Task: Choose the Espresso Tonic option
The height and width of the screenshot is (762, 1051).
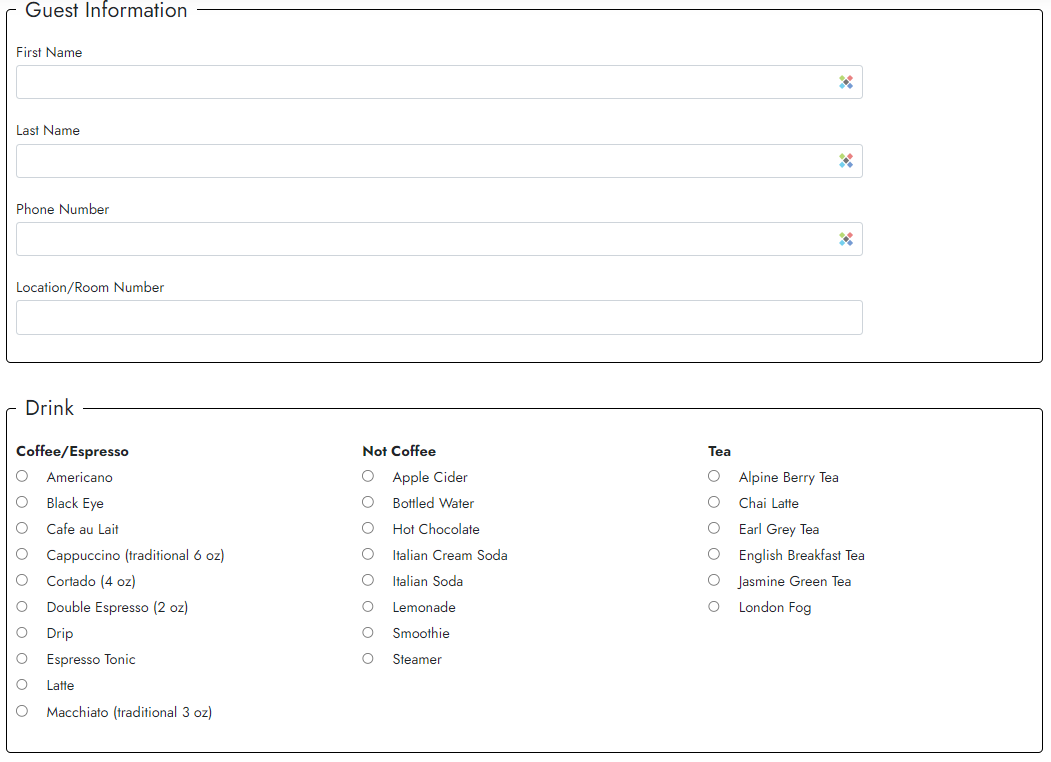Action: click(22, 658)
